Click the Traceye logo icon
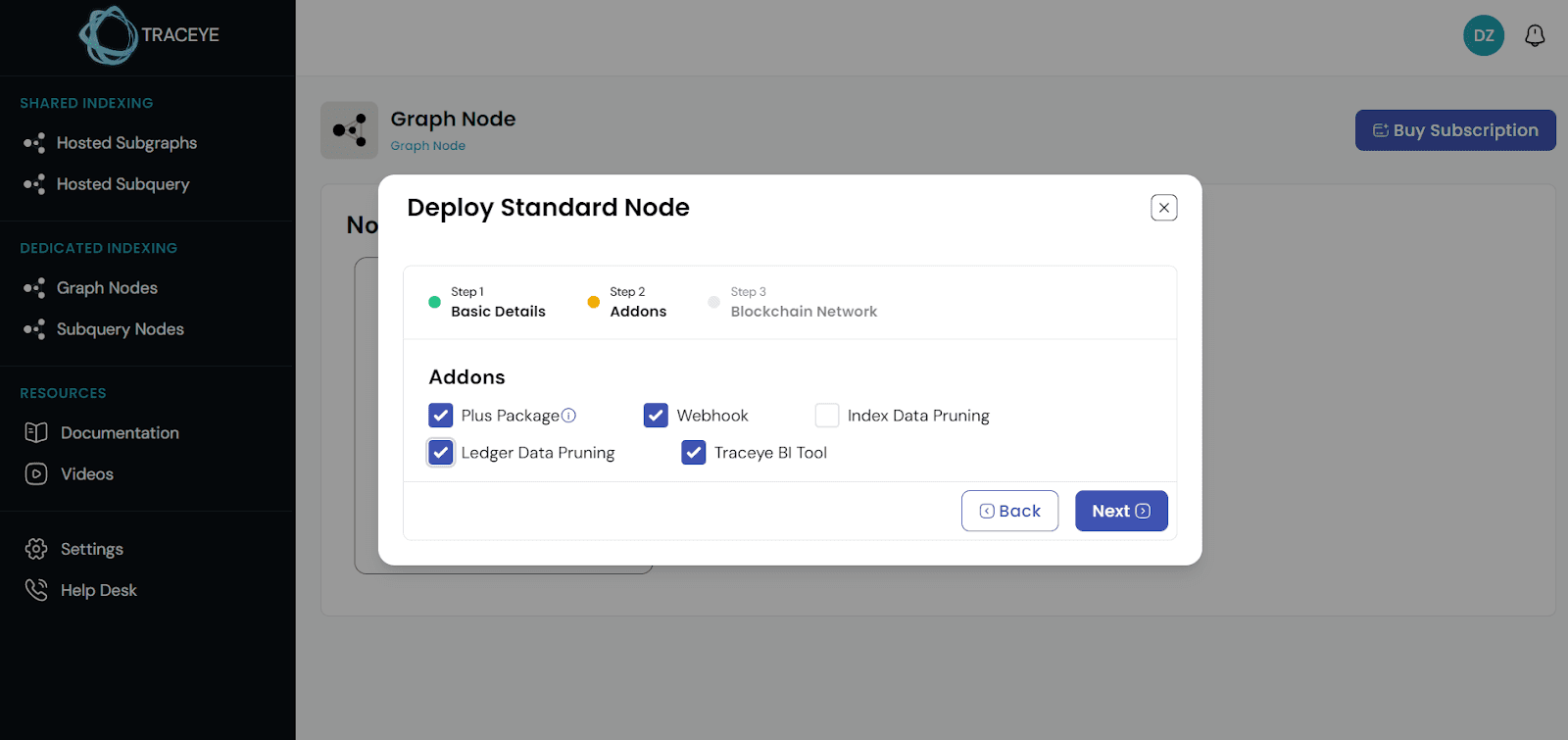 point(108,35)
